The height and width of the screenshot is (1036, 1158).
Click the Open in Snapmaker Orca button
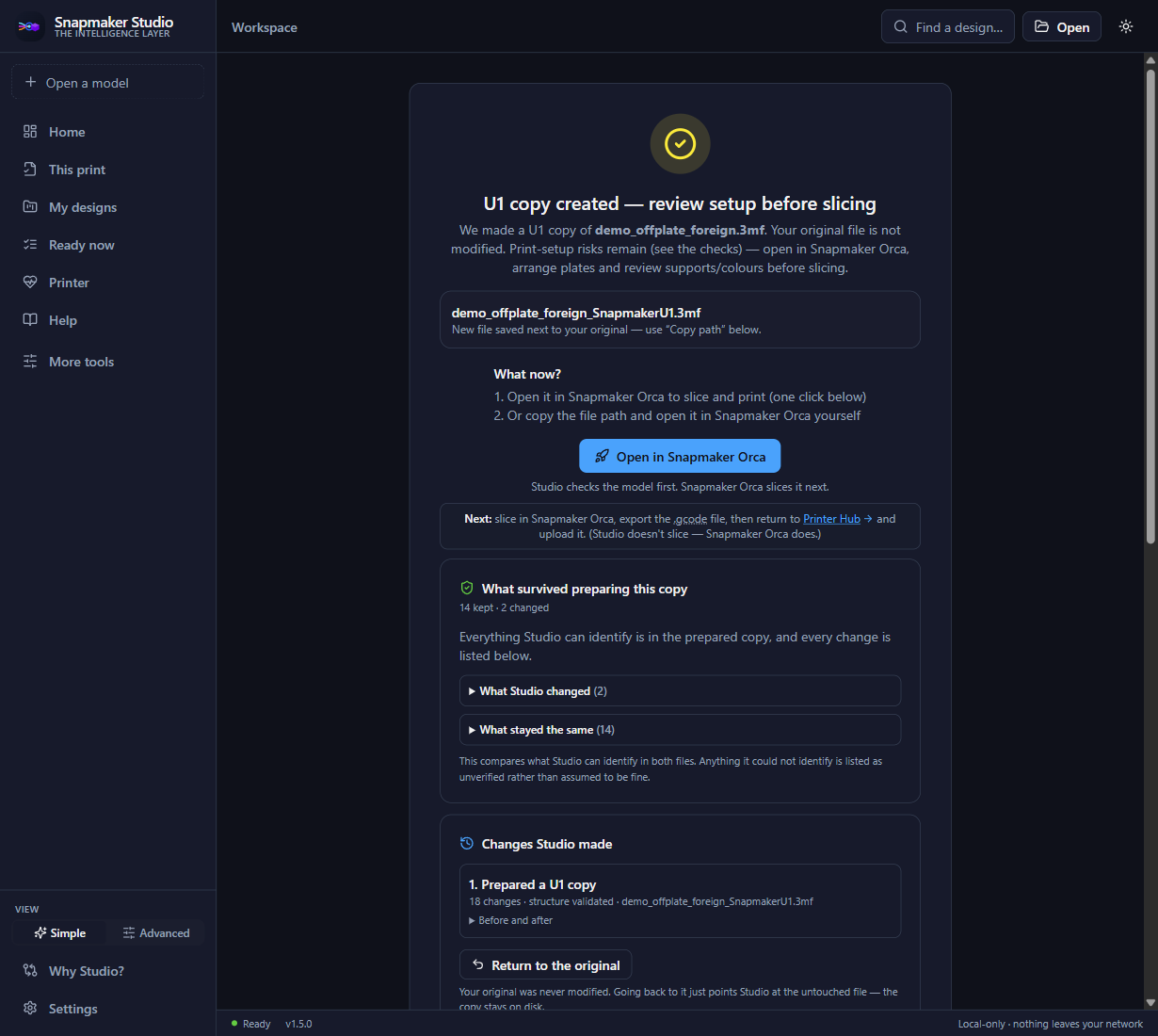click(x=680, y=457)
